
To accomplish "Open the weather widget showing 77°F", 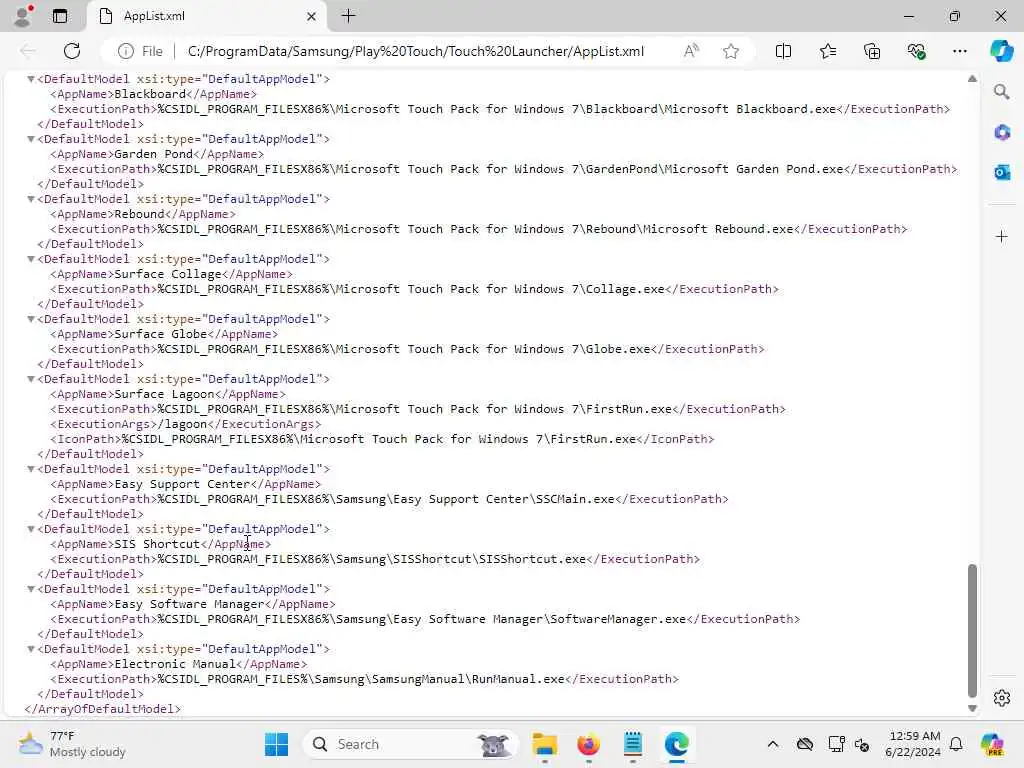I will (x=72, y=744).
